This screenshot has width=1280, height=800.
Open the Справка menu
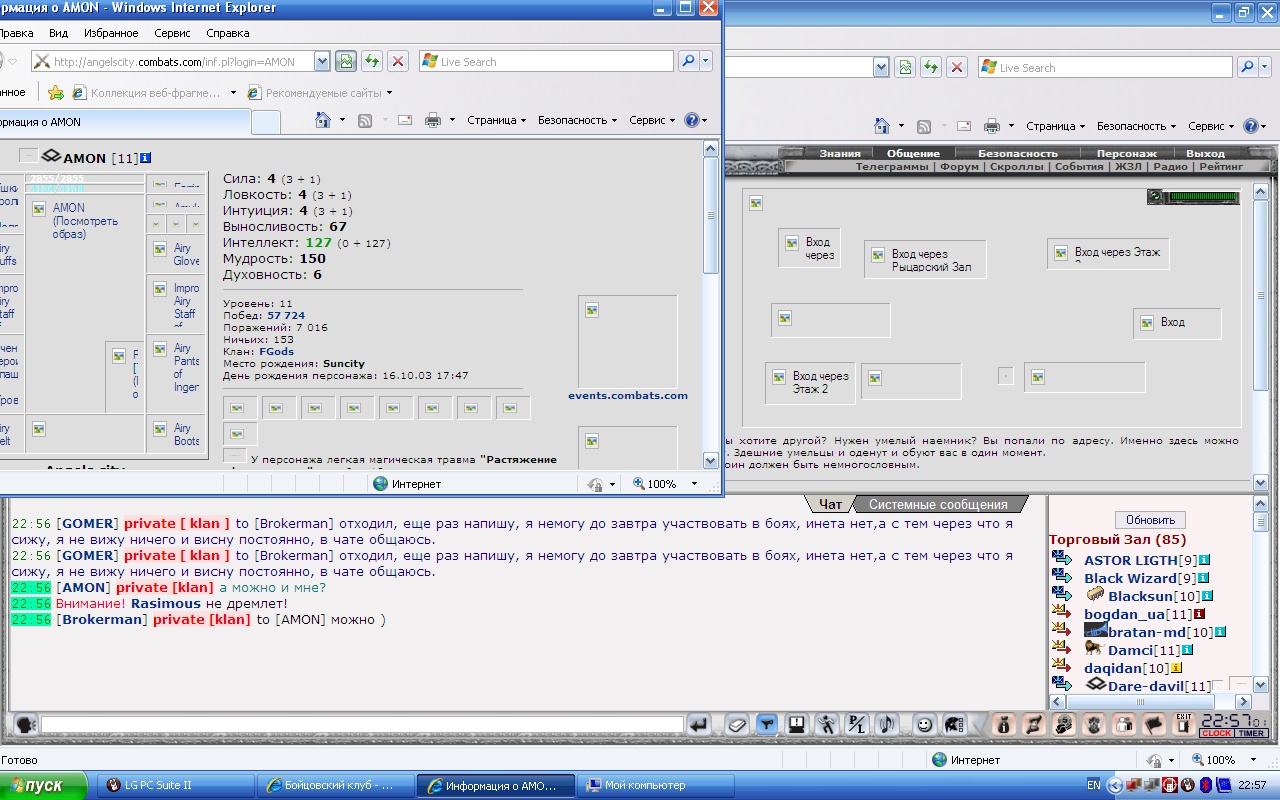point(228,33)
